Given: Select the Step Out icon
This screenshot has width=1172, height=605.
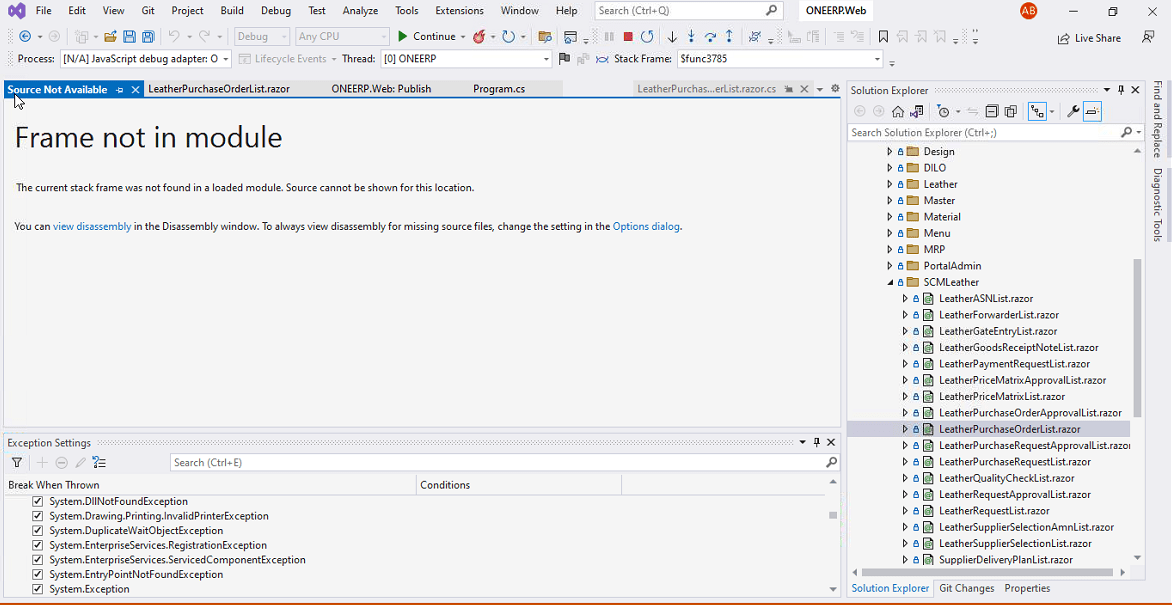Looking at the screenshot, I should (729, 36).
